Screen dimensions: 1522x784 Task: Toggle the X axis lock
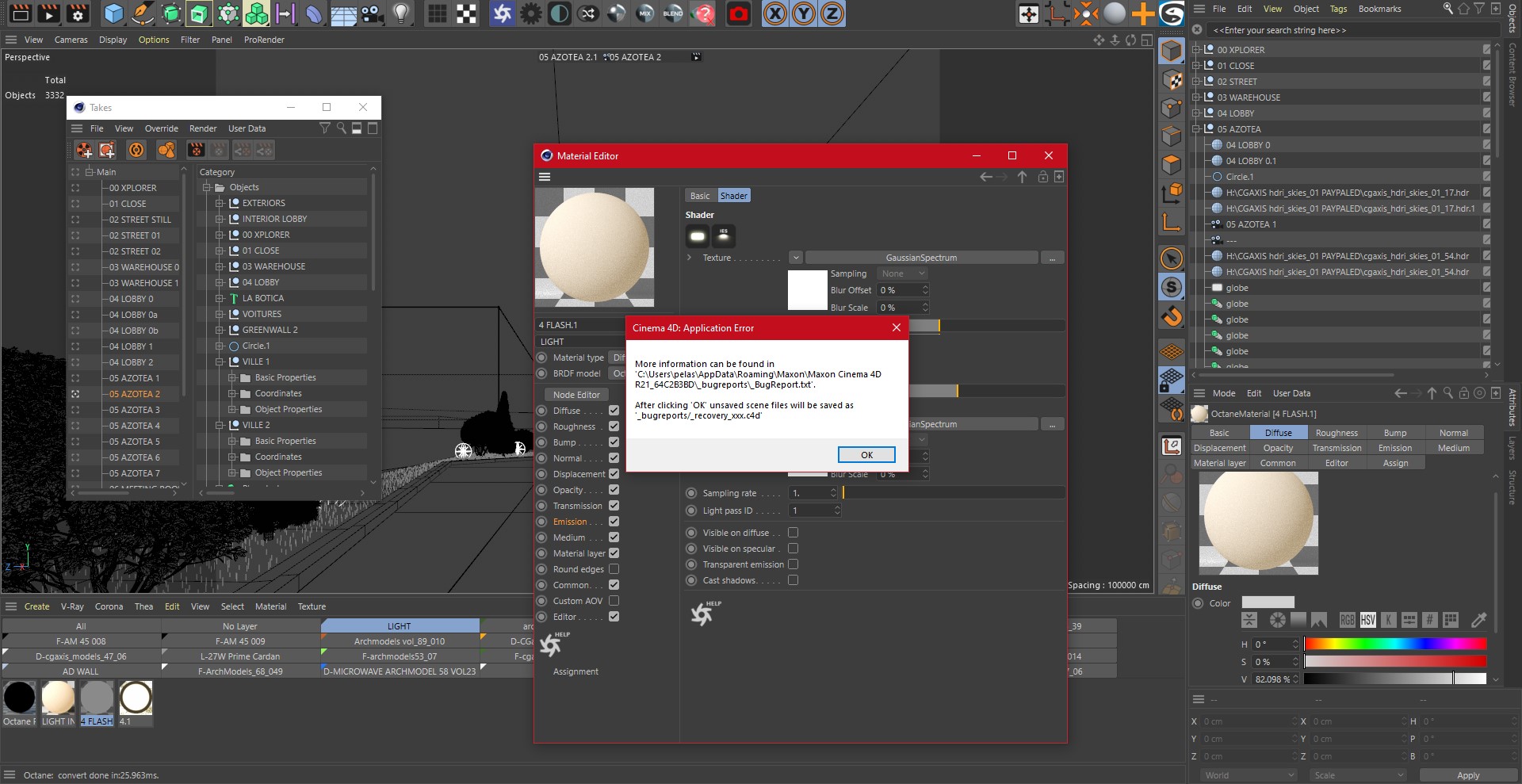(x=775, y=13)
